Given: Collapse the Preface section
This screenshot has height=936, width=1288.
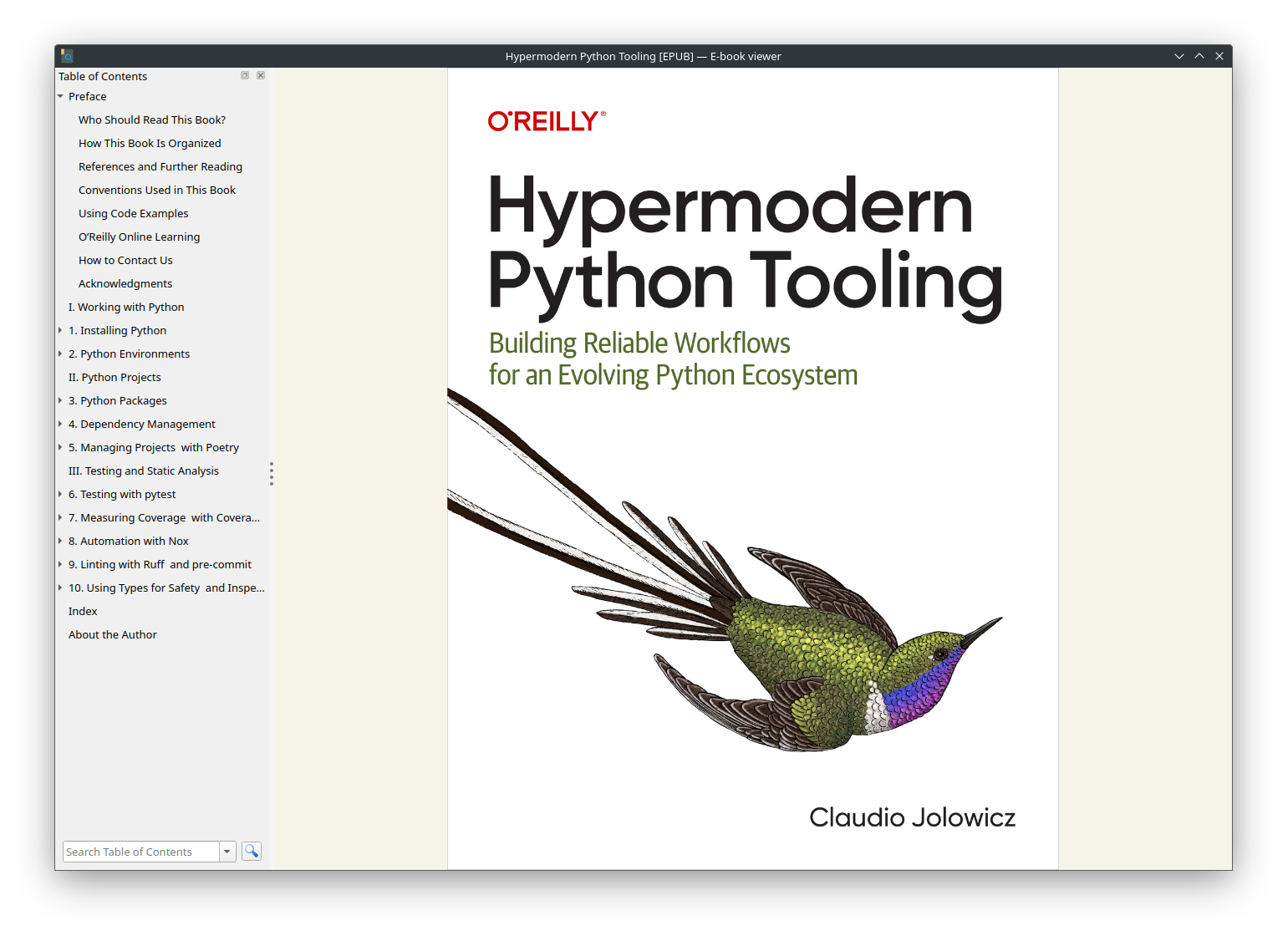Looking at the screenshot, I should [60, 97].
